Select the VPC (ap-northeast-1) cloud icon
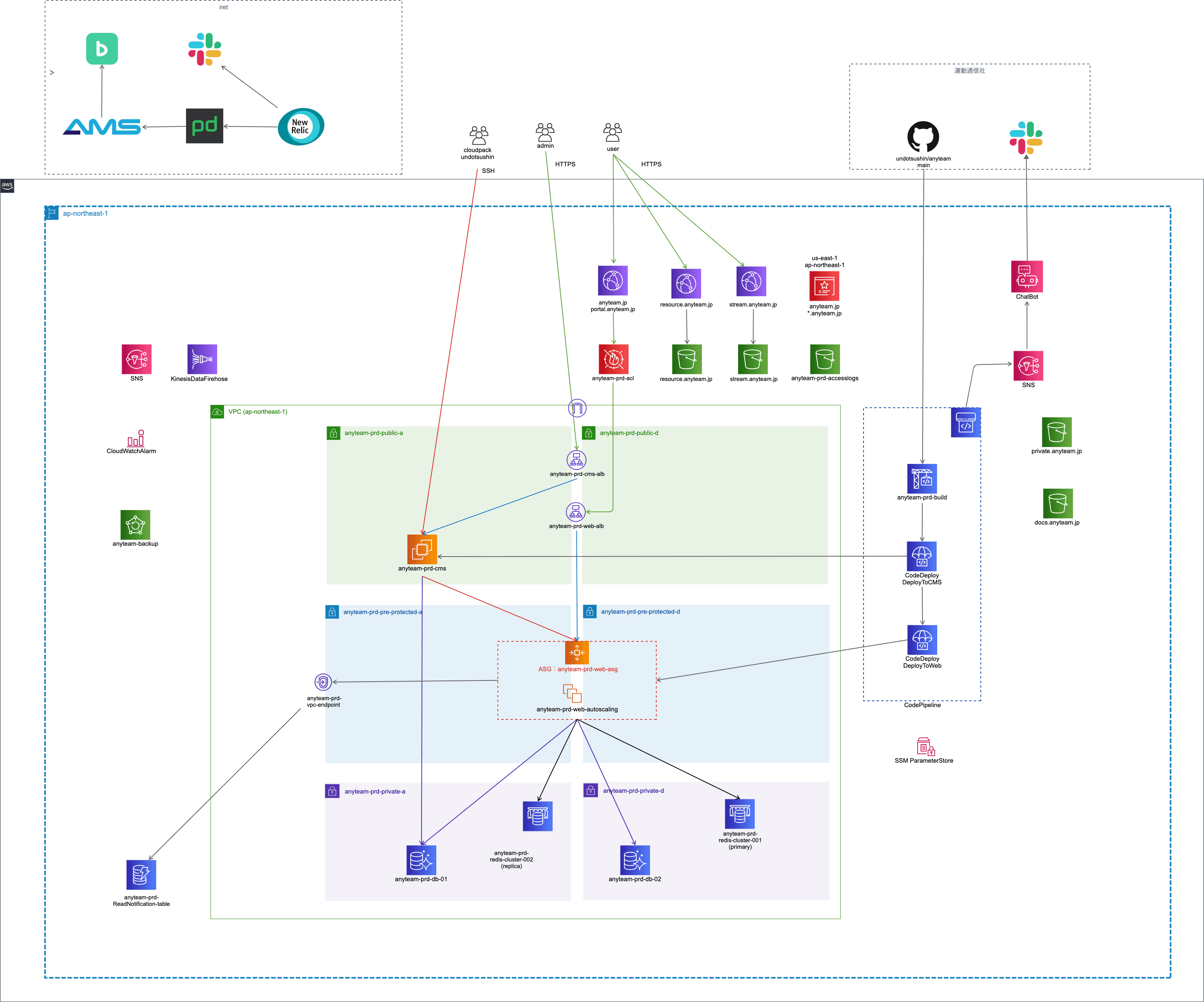This screenshot has height=1002, width=1204. [x=217, y=411]
